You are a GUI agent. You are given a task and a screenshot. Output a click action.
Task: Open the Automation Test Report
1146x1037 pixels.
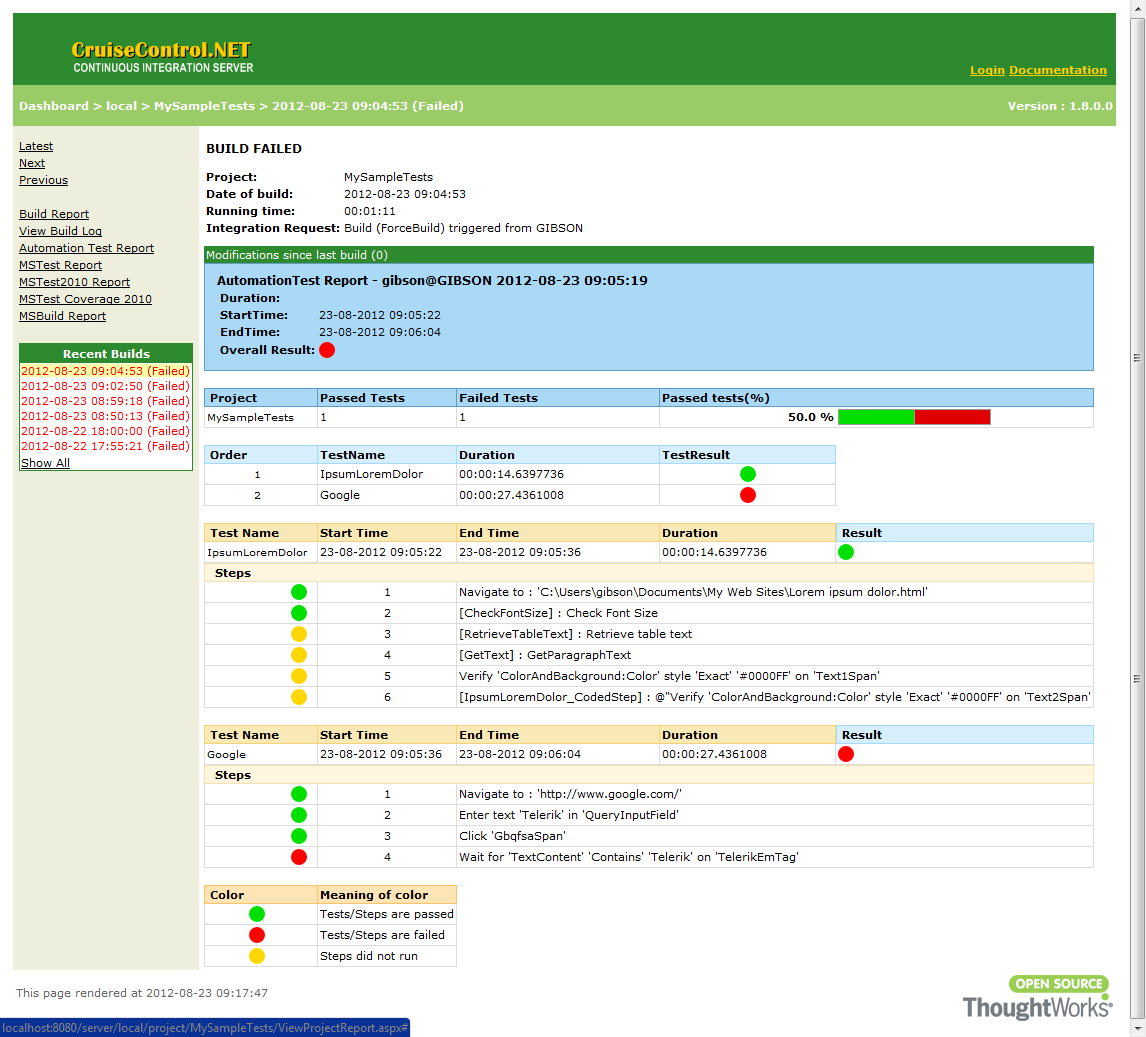86,248
